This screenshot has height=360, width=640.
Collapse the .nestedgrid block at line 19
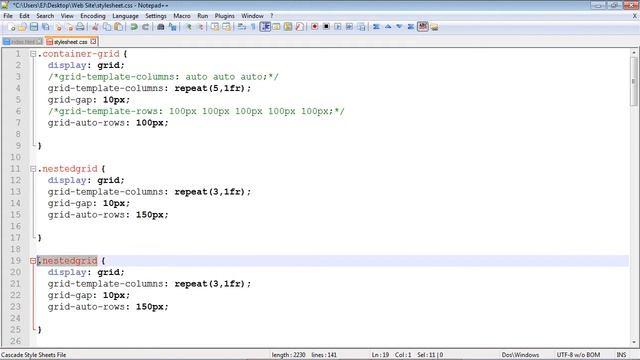coord(33,260)
